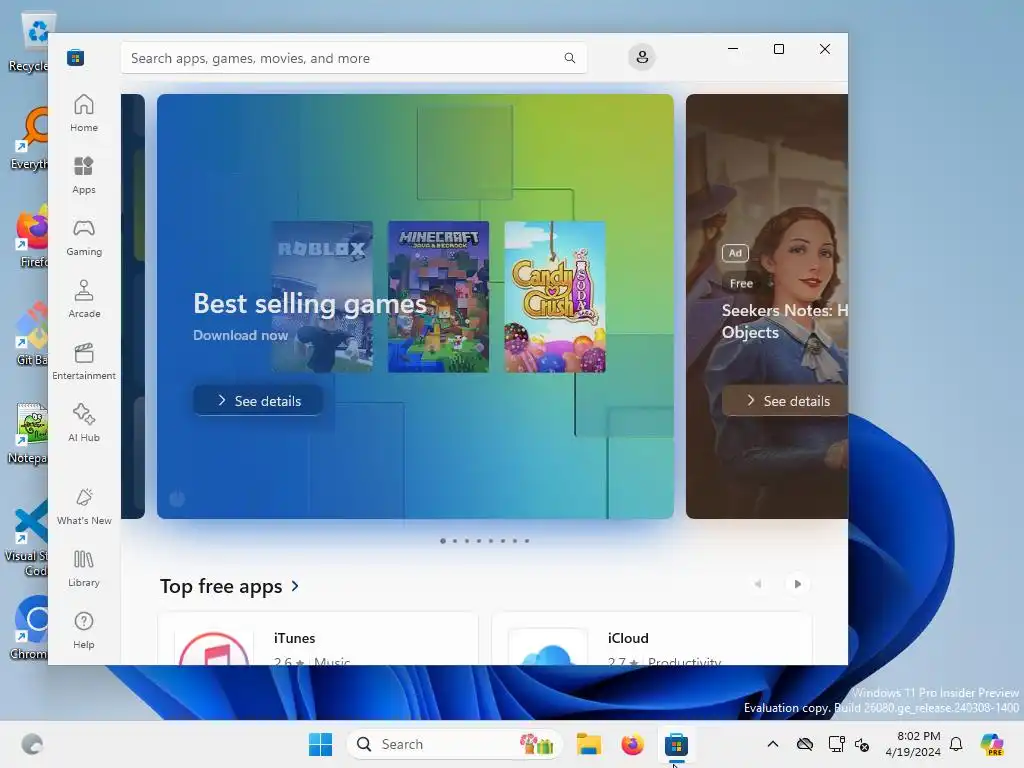1024x768 pixels.
Task: Show hidden system tray icons
Action: click(773, 744)
